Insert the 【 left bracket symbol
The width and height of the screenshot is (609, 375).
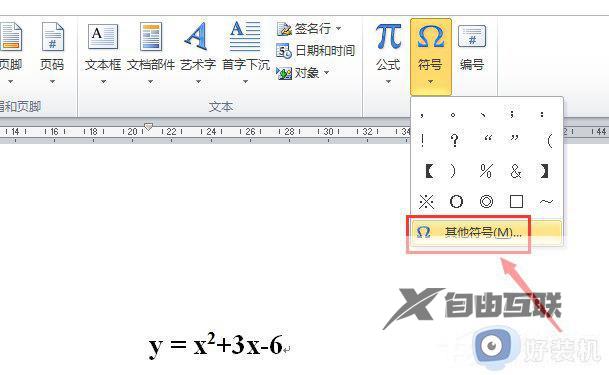(429, 171)
